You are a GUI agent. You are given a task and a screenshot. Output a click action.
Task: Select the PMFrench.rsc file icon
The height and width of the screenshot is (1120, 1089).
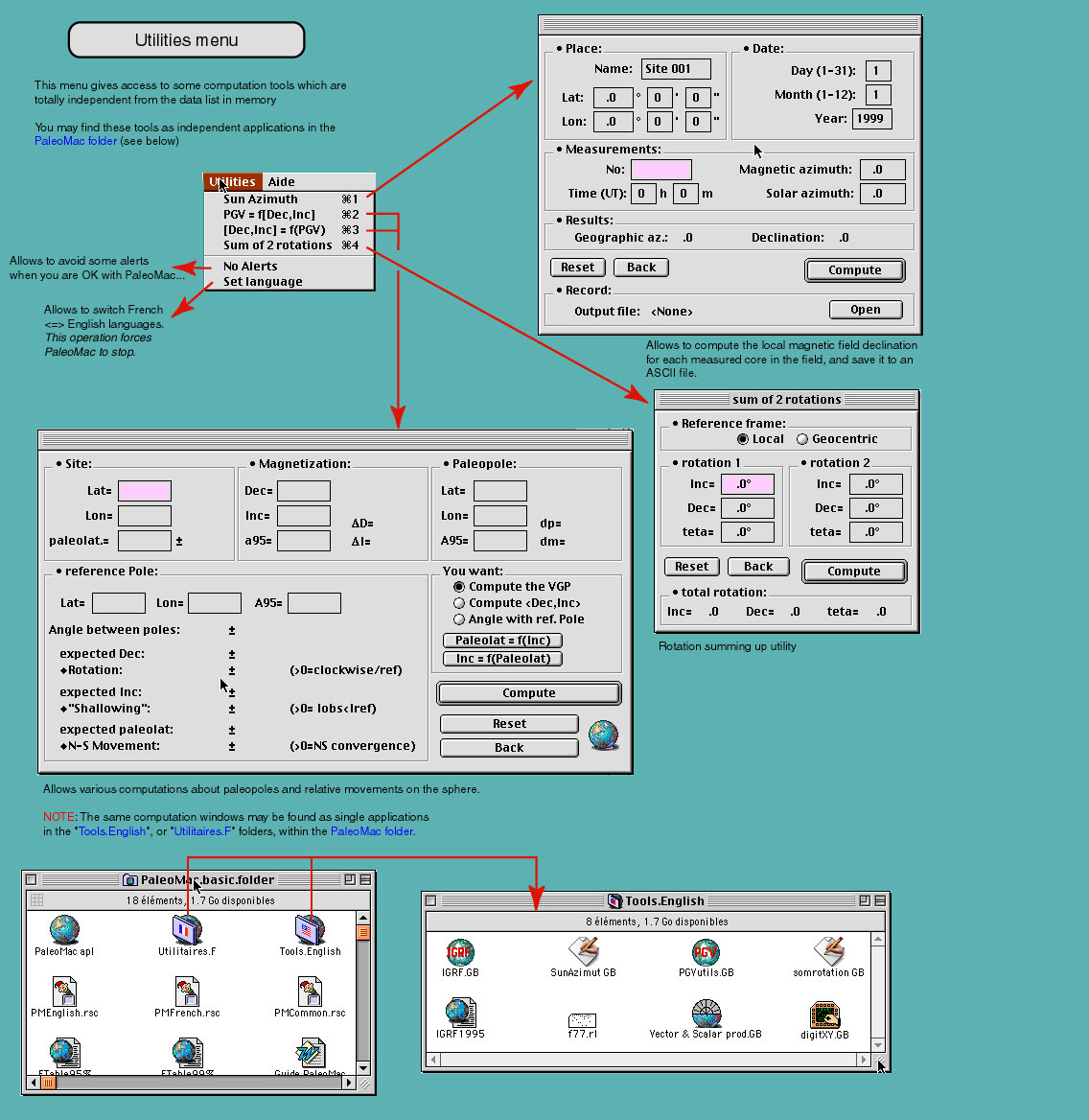coord(187,992)
